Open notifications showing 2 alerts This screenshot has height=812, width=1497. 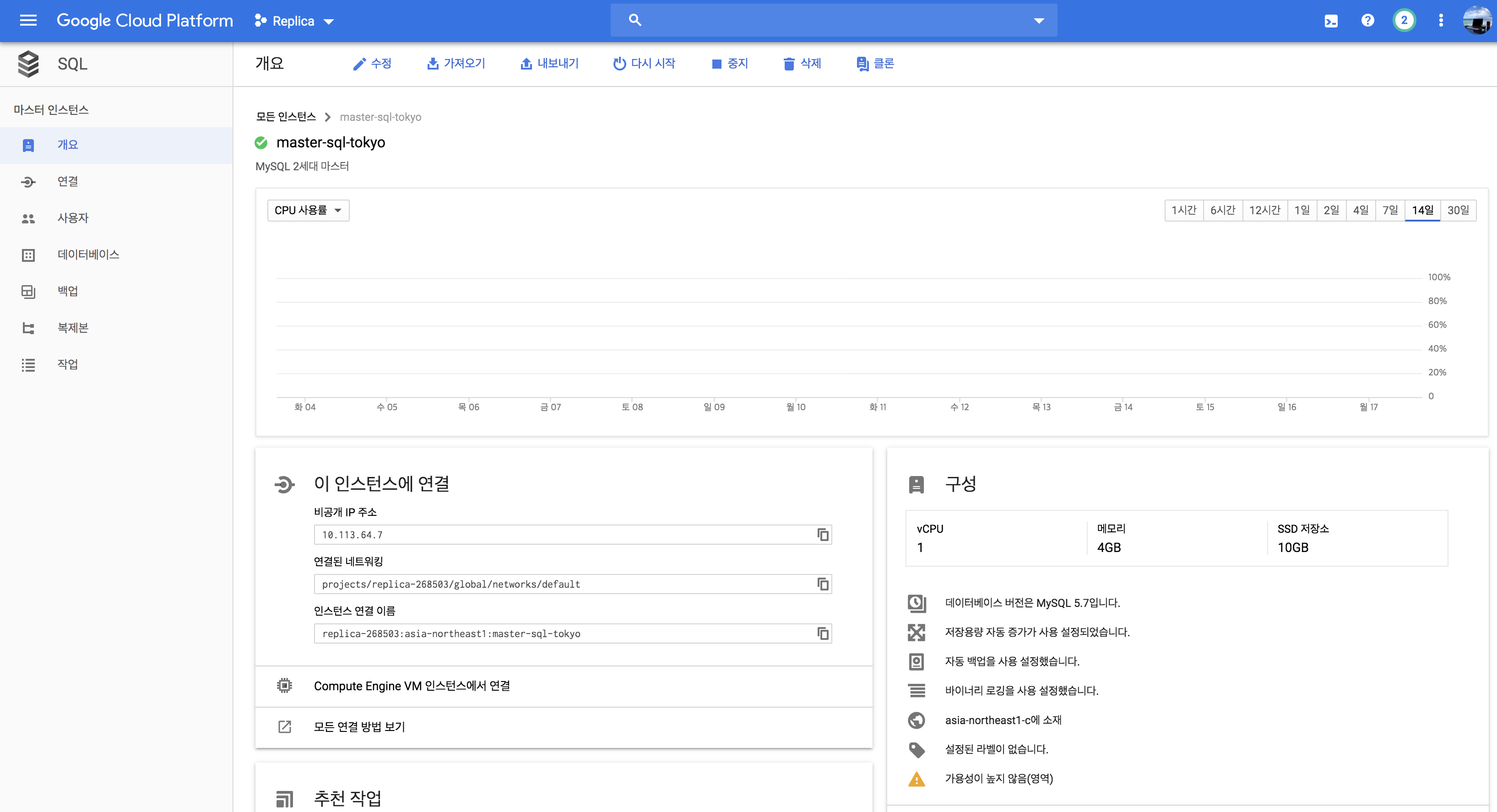pyautogui.click(x=1405, y=20)
